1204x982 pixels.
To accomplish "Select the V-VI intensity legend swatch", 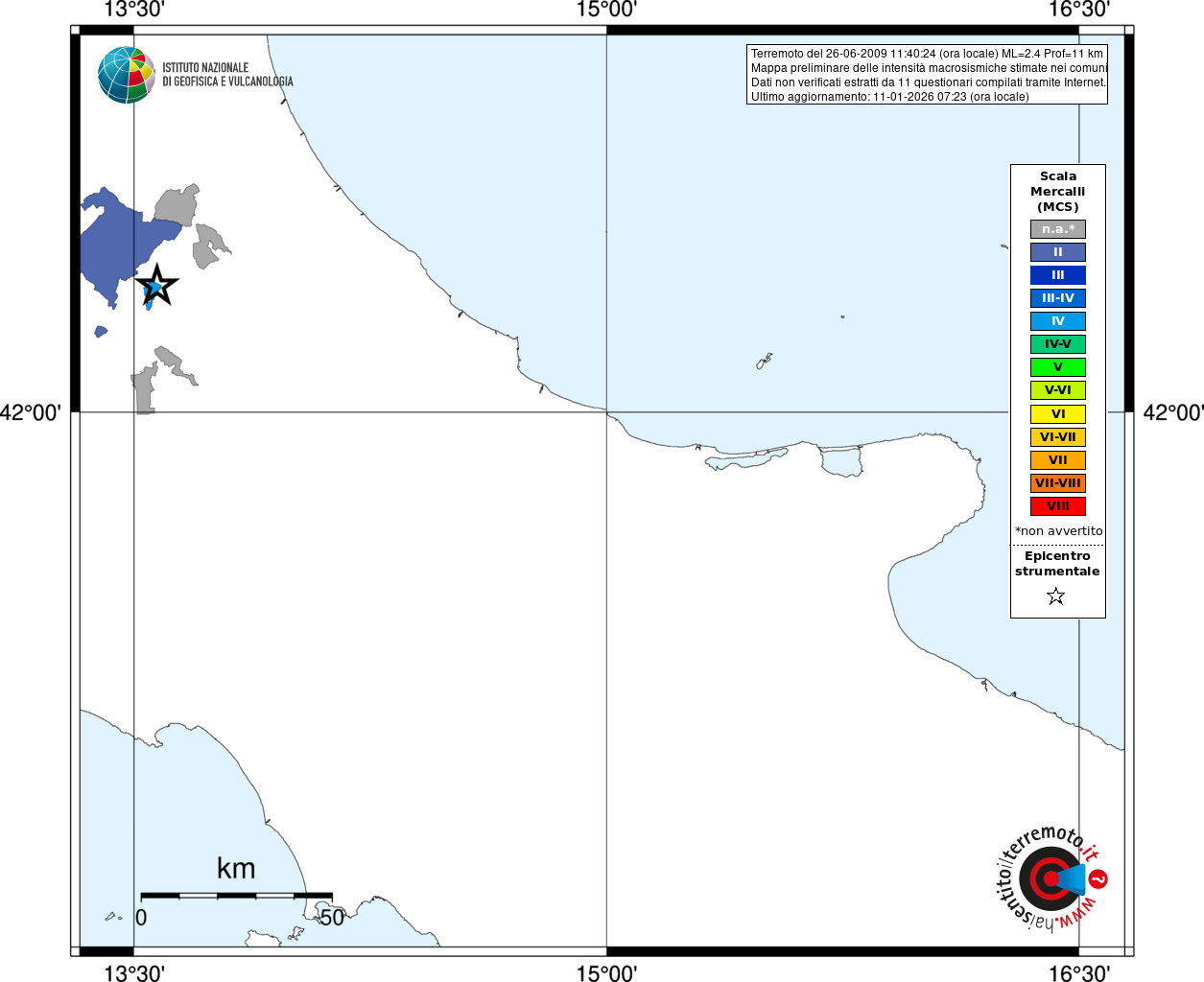I will point(1058,390).
